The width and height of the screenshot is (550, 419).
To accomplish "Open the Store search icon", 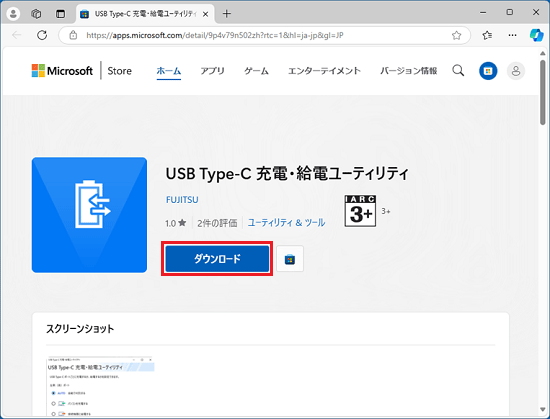I will pyautogui.click(x=458, y=70).
